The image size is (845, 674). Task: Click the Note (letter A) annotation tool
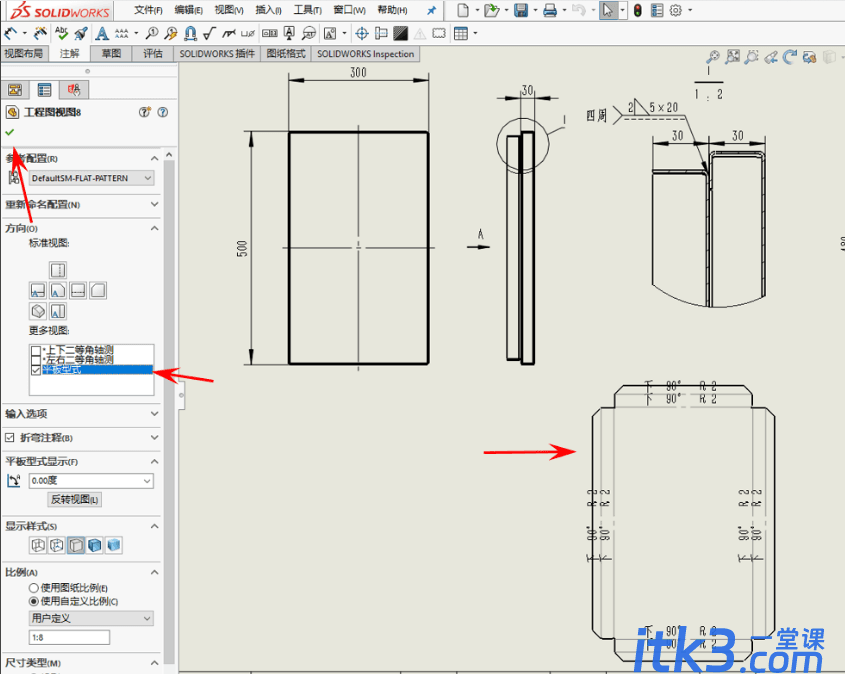(101, 33)
